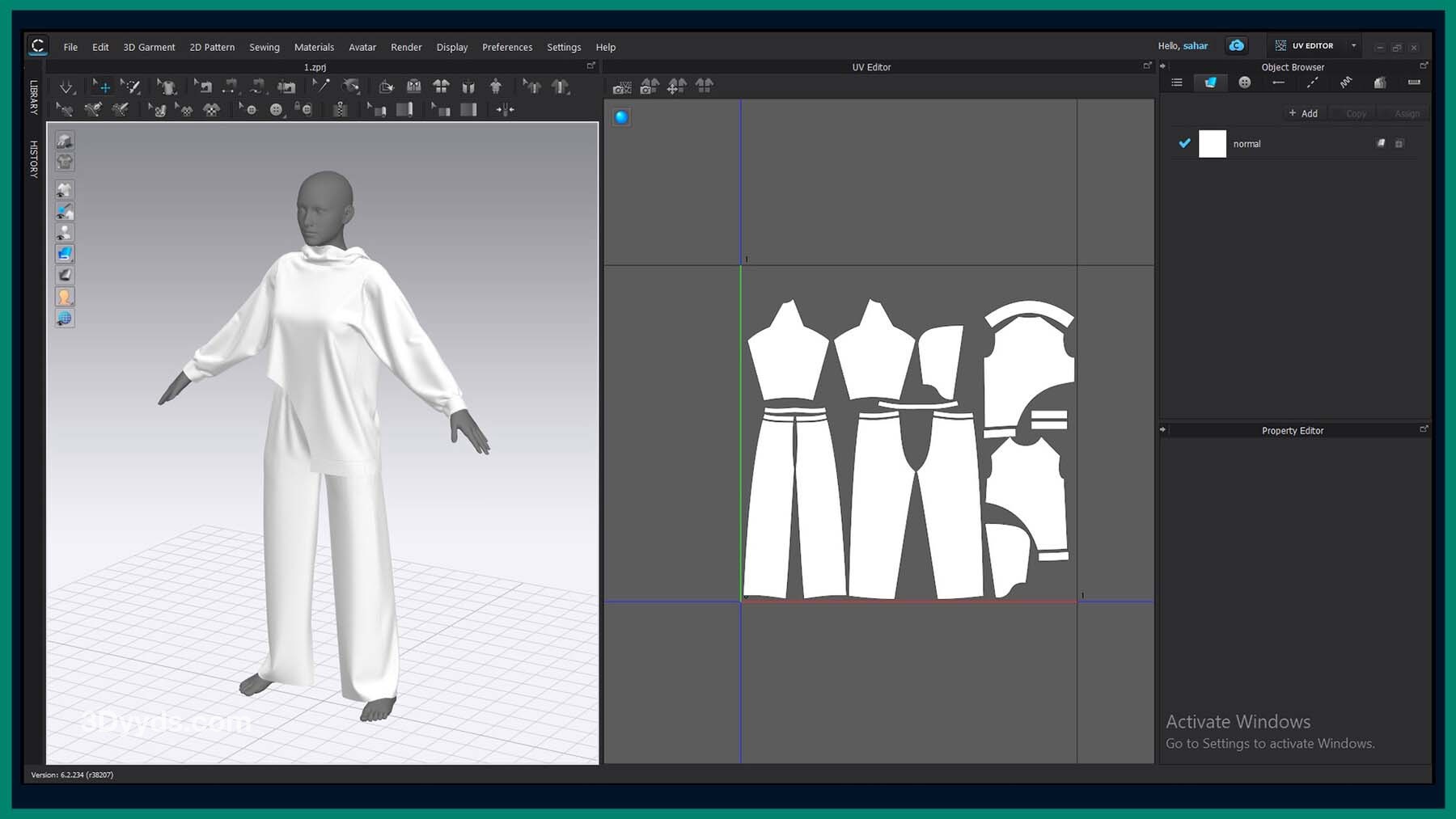
Task: Click the CLO cloud account icon
Action: pyautogui.click(x=1236, y=46)
